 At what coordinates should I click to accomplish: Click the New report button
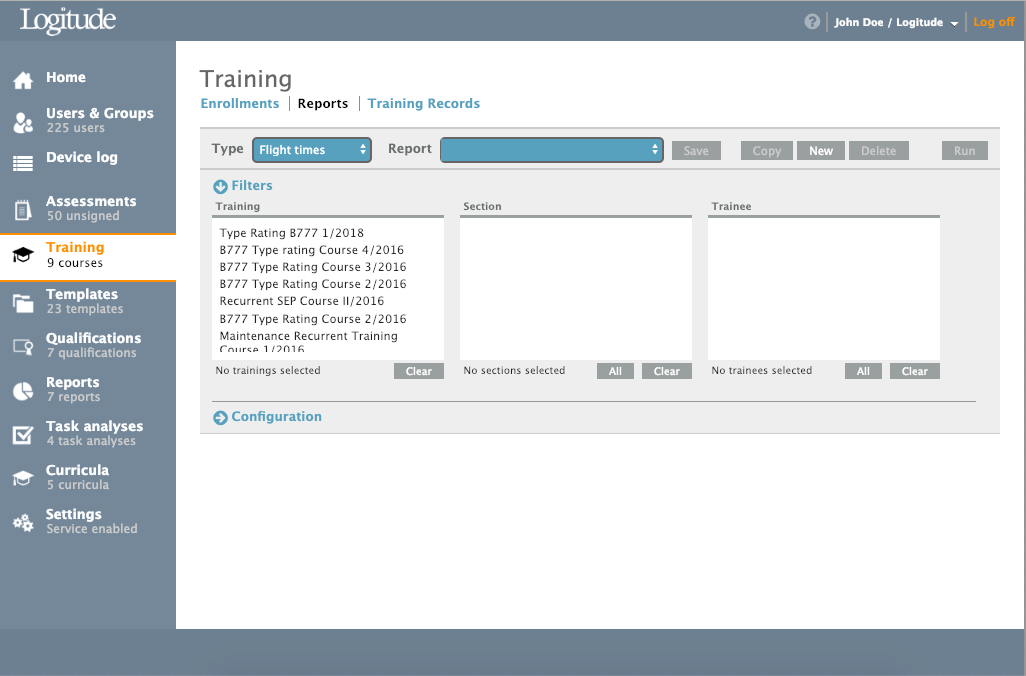821,151
